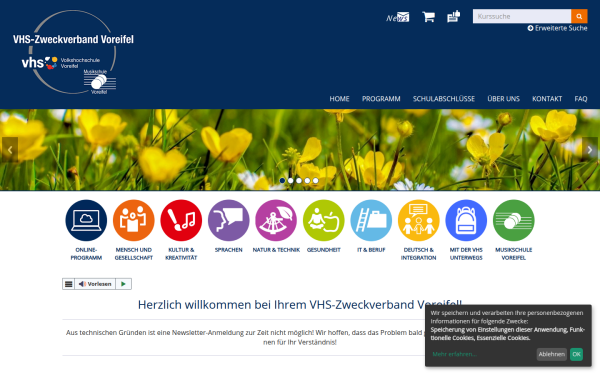This screenshot has width=600, height=375.
Task: Open IT & Beruf ladder icon
Action: 371,220
